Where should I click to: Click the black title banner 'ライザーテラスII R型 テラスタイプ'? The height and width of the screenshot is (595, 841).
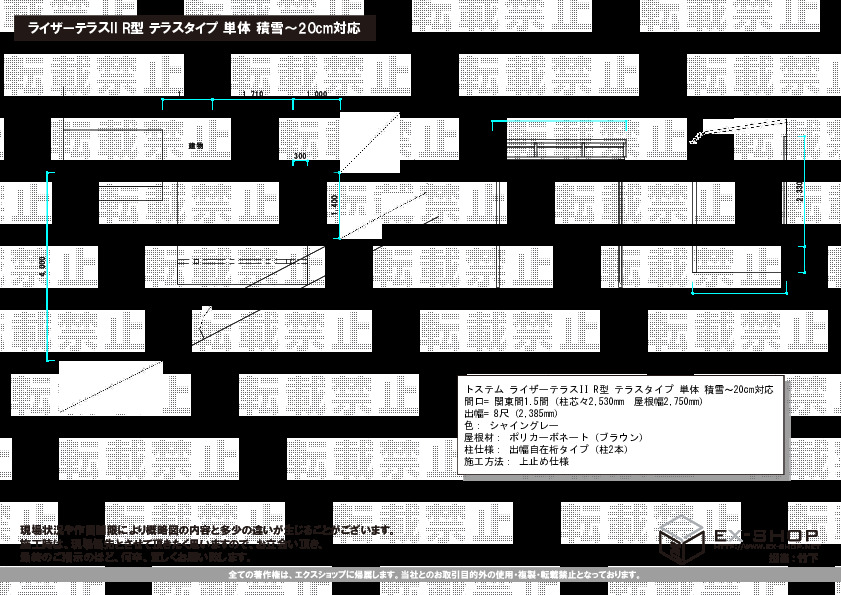(x=195, y=28)
